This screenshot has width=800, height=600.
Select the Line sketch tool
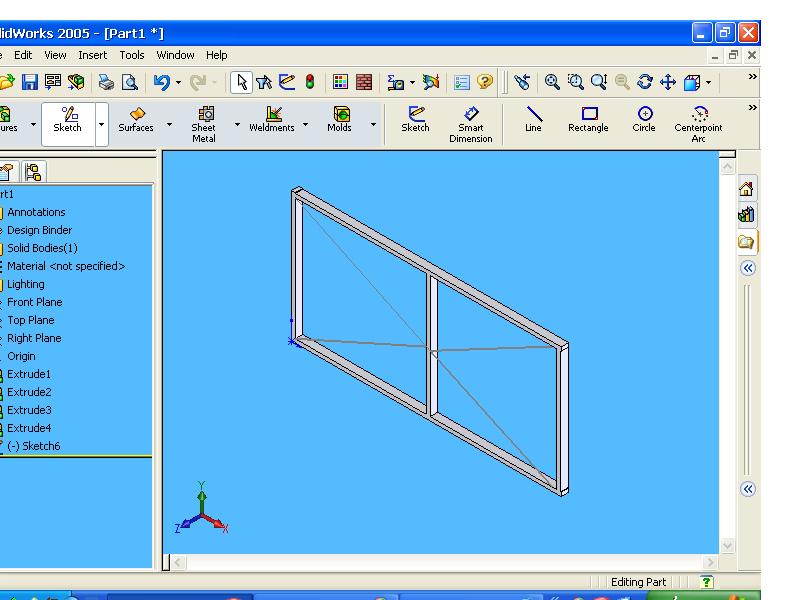[534, 120]
